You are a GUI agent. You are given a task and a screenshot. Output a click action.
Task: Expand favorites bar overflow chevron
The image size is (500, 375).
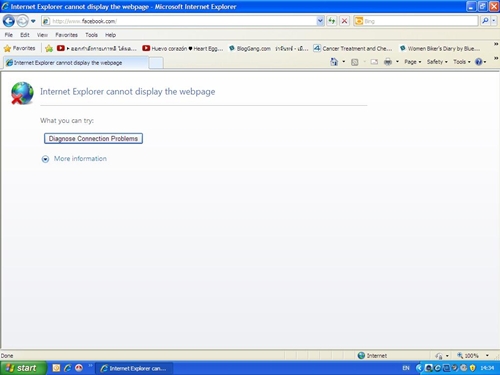496,44
